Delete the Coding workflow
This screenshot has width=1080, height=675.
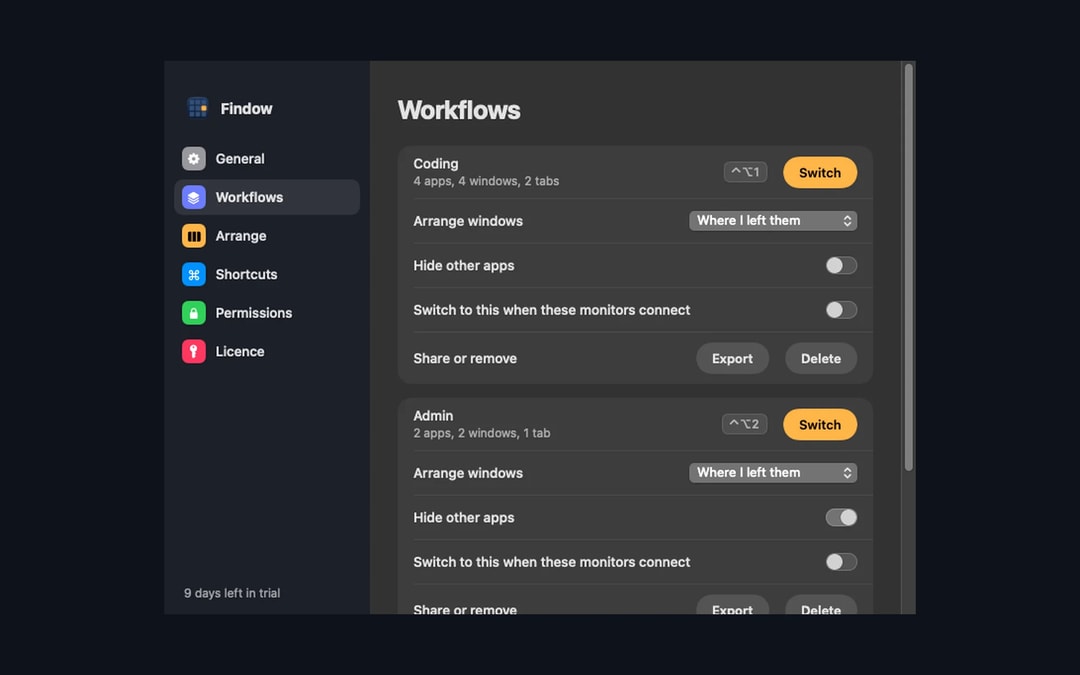pyautogui.click(x=820, y=358)
